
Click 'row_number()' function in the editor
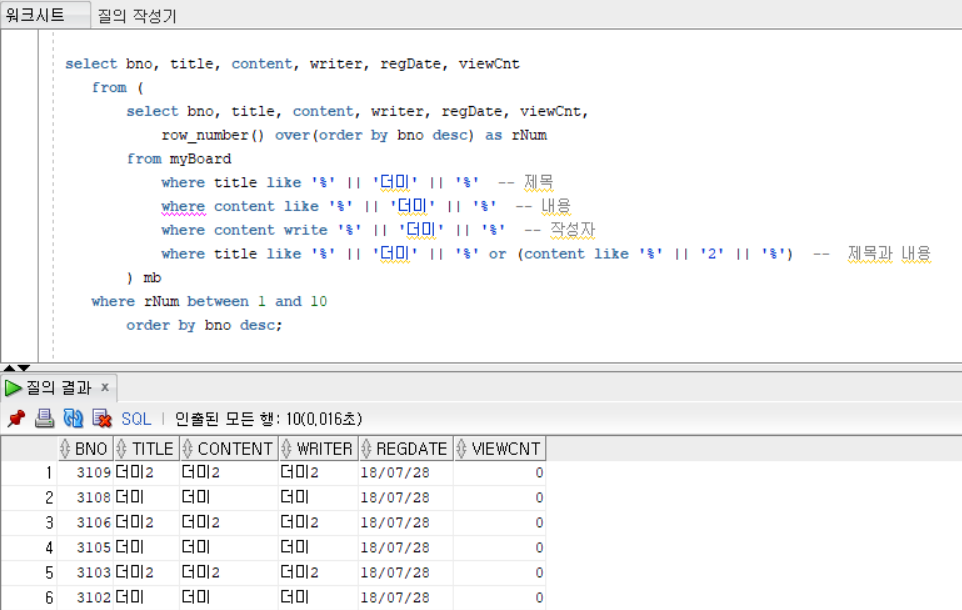(213, 136)
